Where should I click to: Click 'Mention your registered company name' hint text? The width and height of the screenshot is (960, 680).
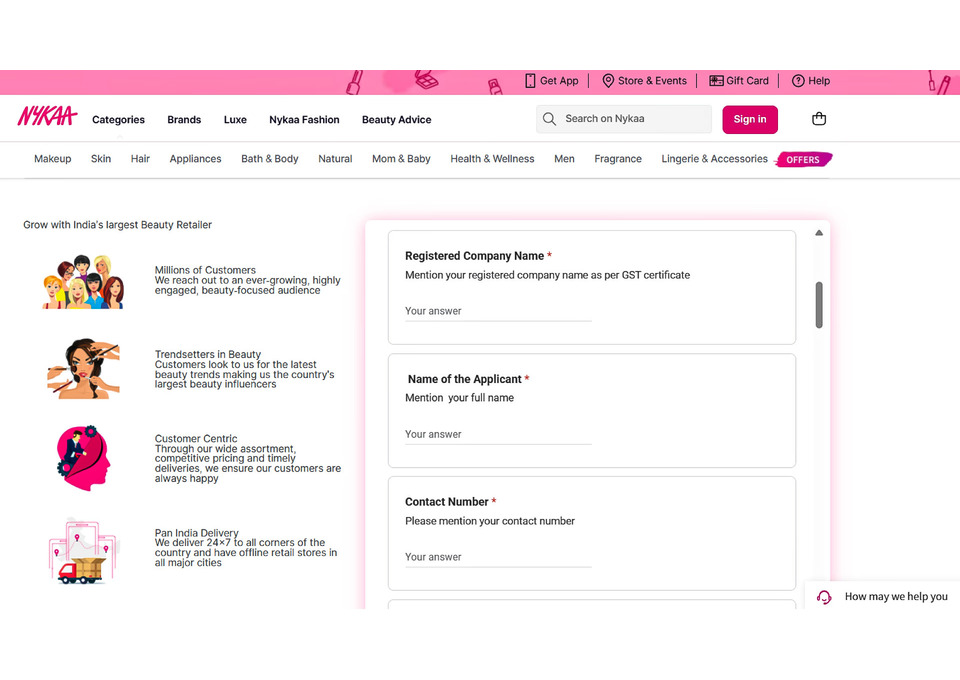pyautogui.click(x=547, y=275)
